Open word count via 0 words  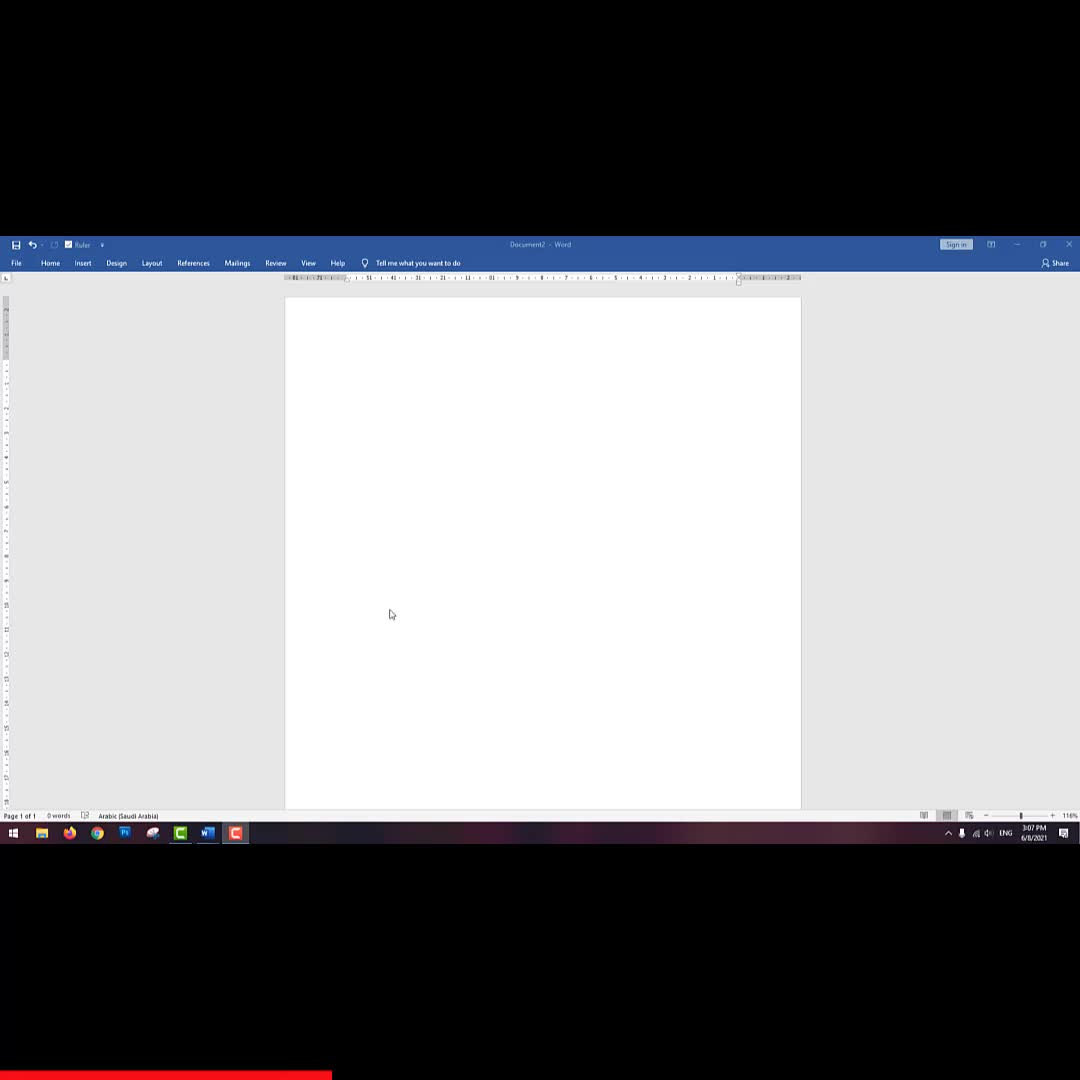point(59,816)
